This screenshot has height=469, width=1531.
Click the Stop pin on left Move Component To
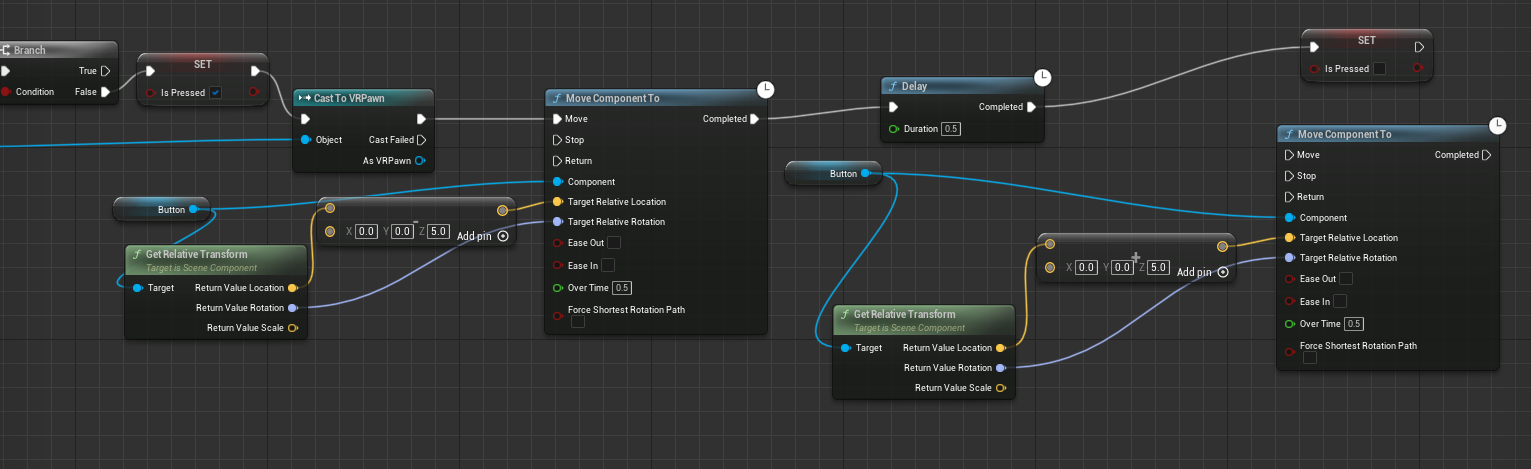click(557, 140)
